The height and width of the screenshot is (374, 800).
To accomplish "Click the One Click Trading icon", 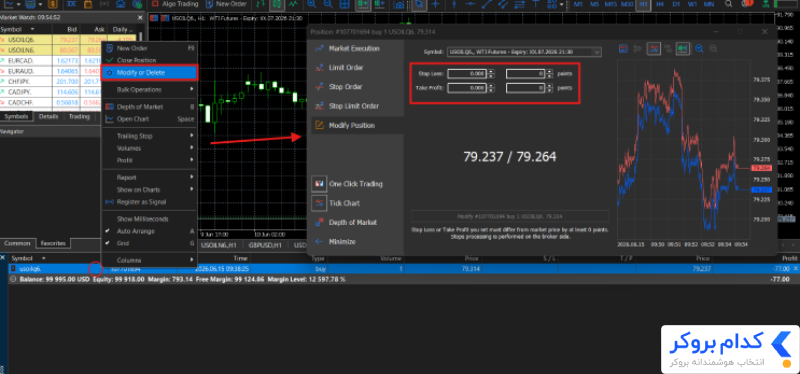I will click(x=320, y=184).
